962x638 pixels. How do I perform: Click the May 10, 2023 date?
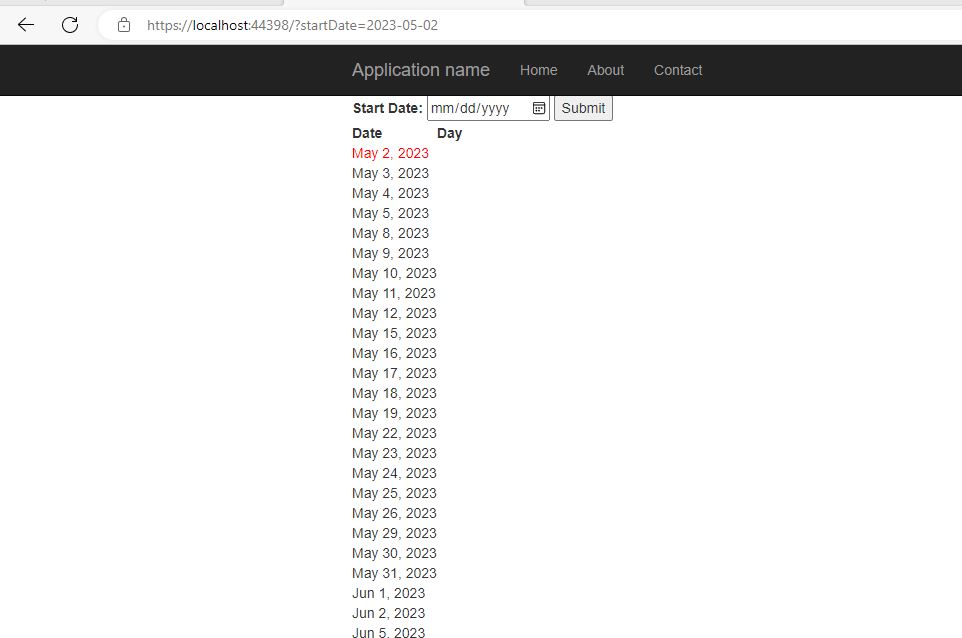[393, 273]
